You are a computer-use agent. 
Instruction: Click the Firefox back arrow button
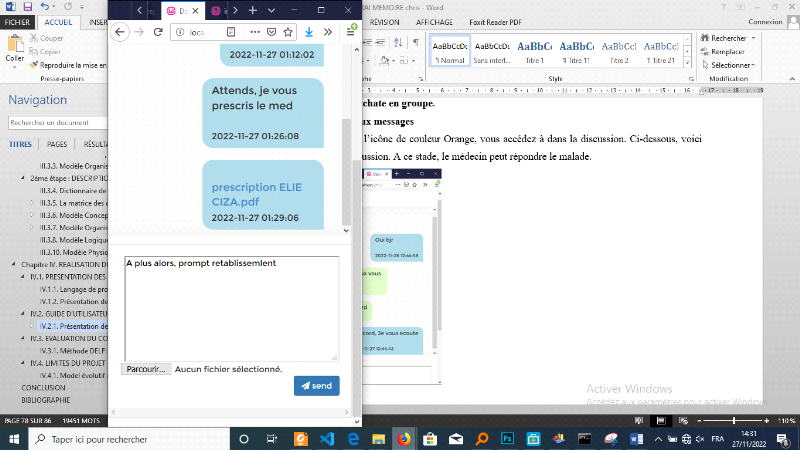(x=121, y=32)
